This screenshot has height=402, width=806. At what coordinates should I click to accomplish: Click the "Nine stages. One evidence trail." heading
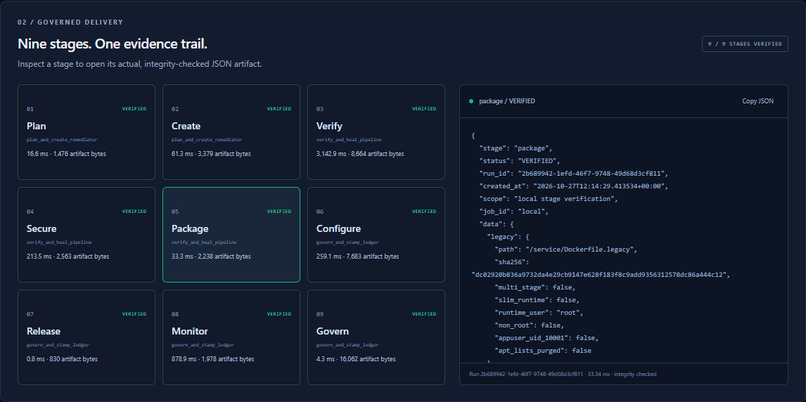click(x=113, y=44)
